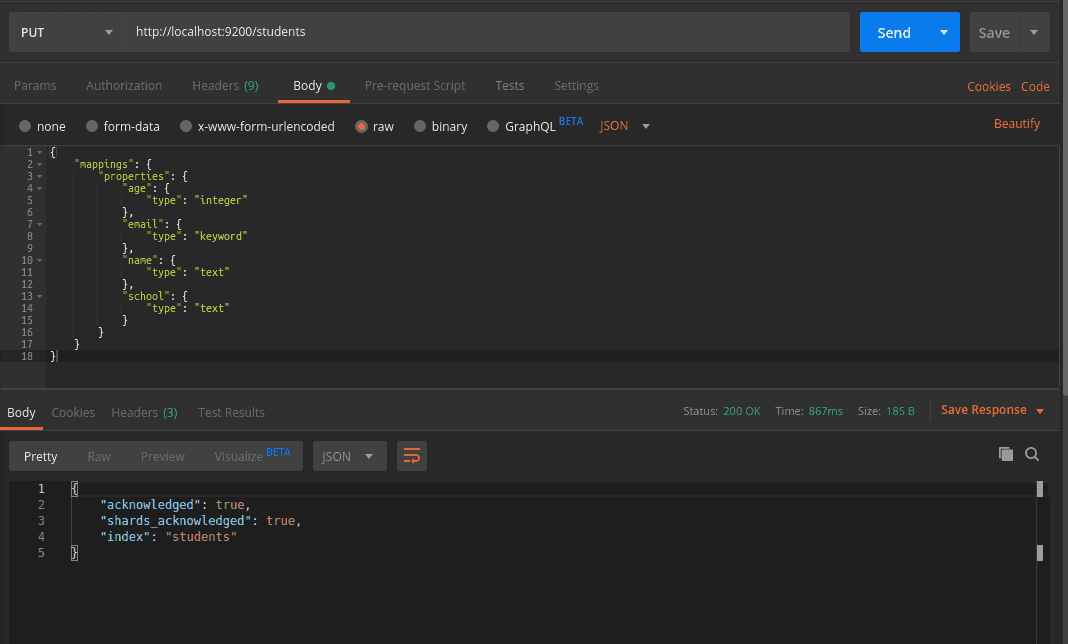Collapse the properties fold arrow on line 3
The height and width of the screenshot is (644, 1068).
[x=39, y=176]
